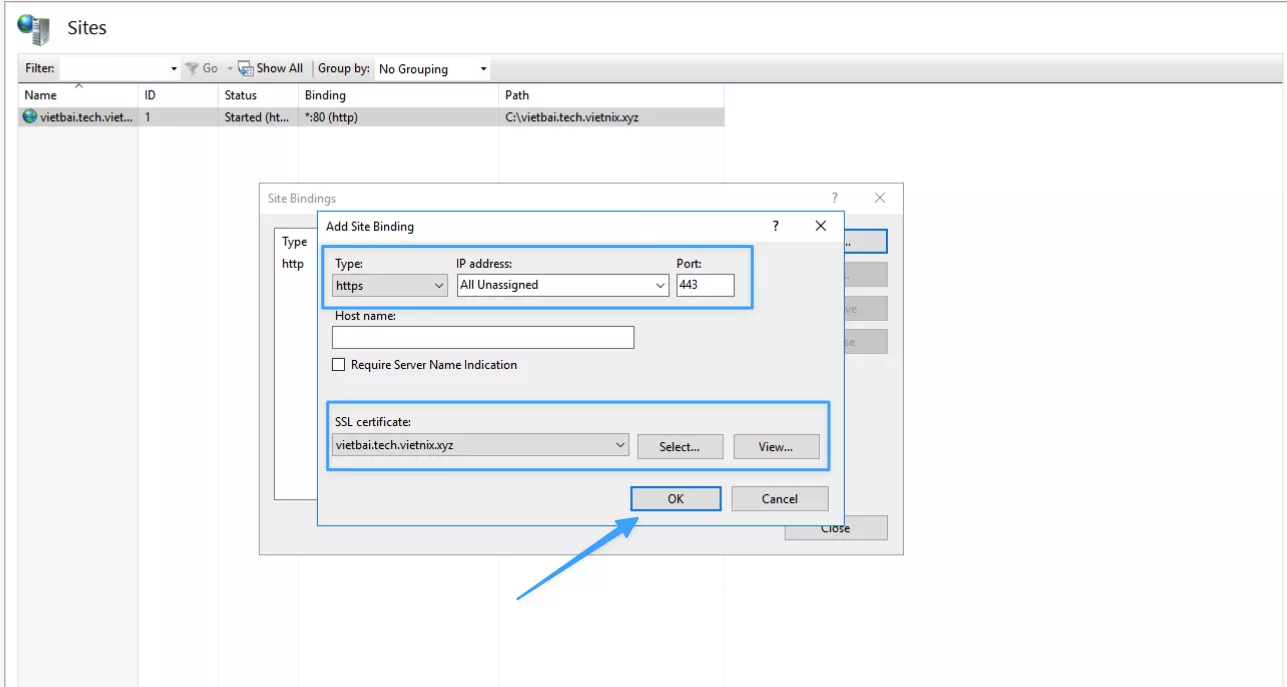
Task: Click the Show All icon
Action: [245, 69]
